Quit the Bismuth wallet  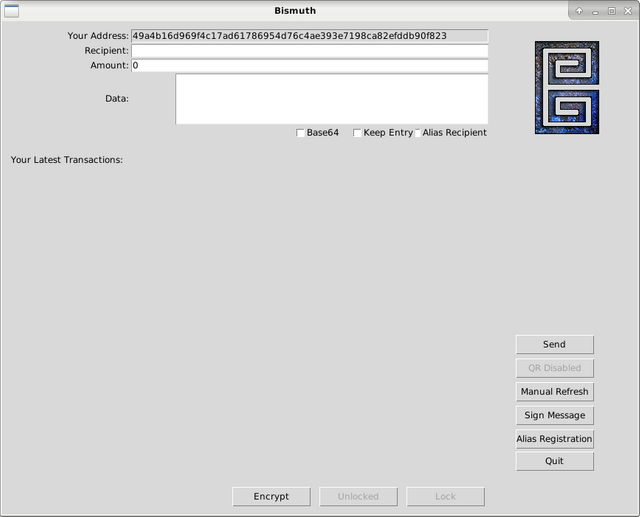point(555,461)
